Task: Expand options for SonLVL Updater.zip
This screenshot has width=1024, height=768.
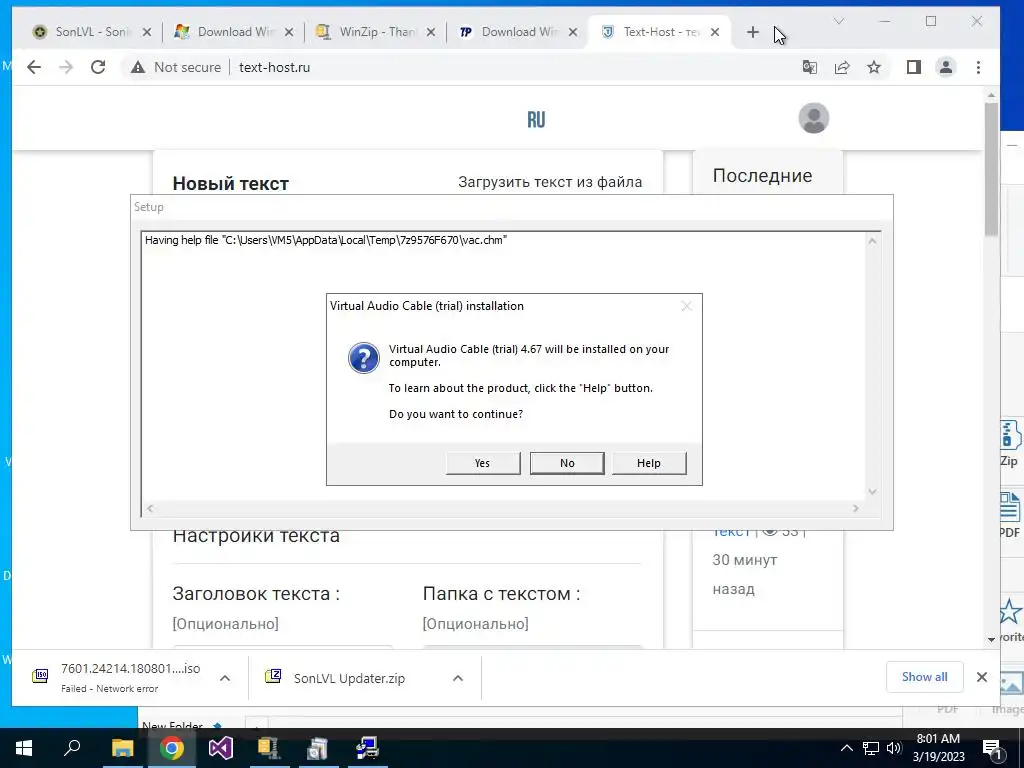Action: click(458, 678)
